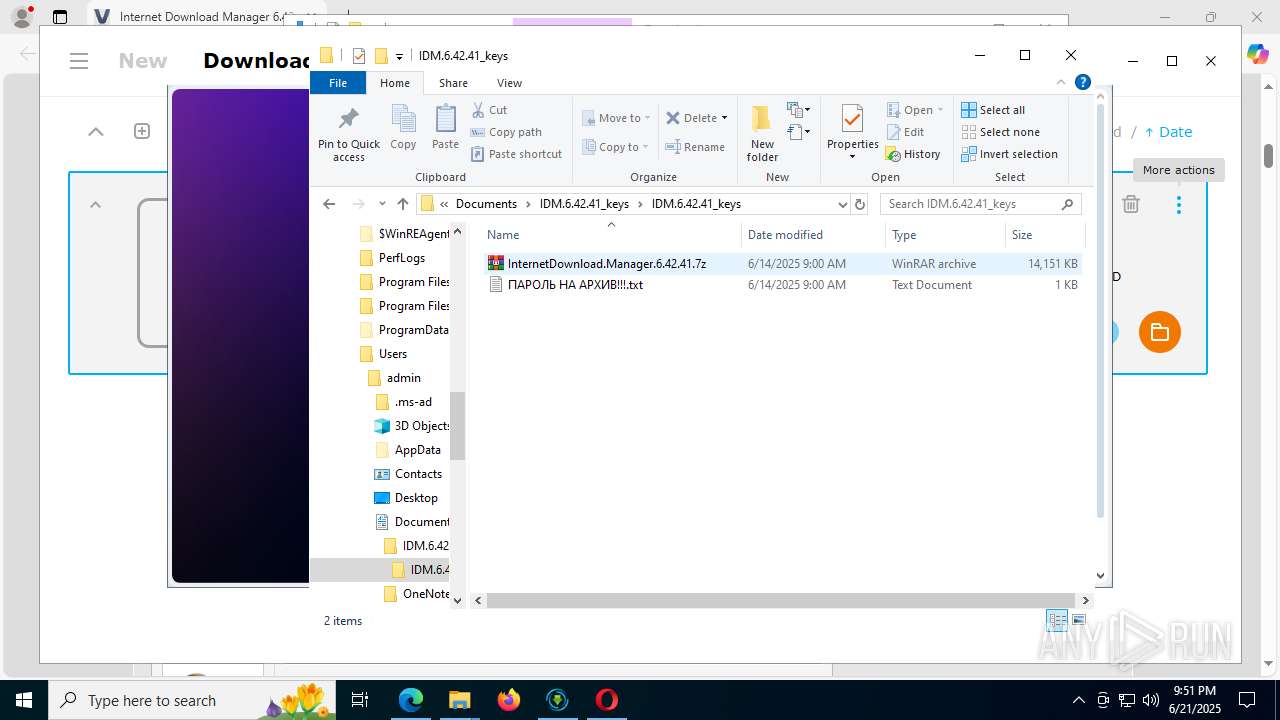Sort files by Date modified column
This screenshot has height=720, width=1280.
tap(813, 235)
